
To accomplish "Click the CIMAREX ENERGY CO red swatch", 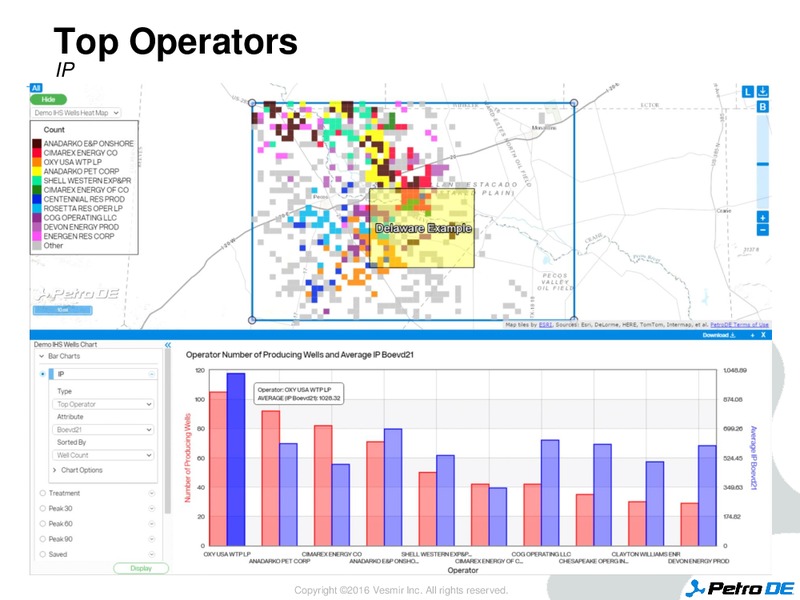I will pyautogui.click(x=37, y=153).
